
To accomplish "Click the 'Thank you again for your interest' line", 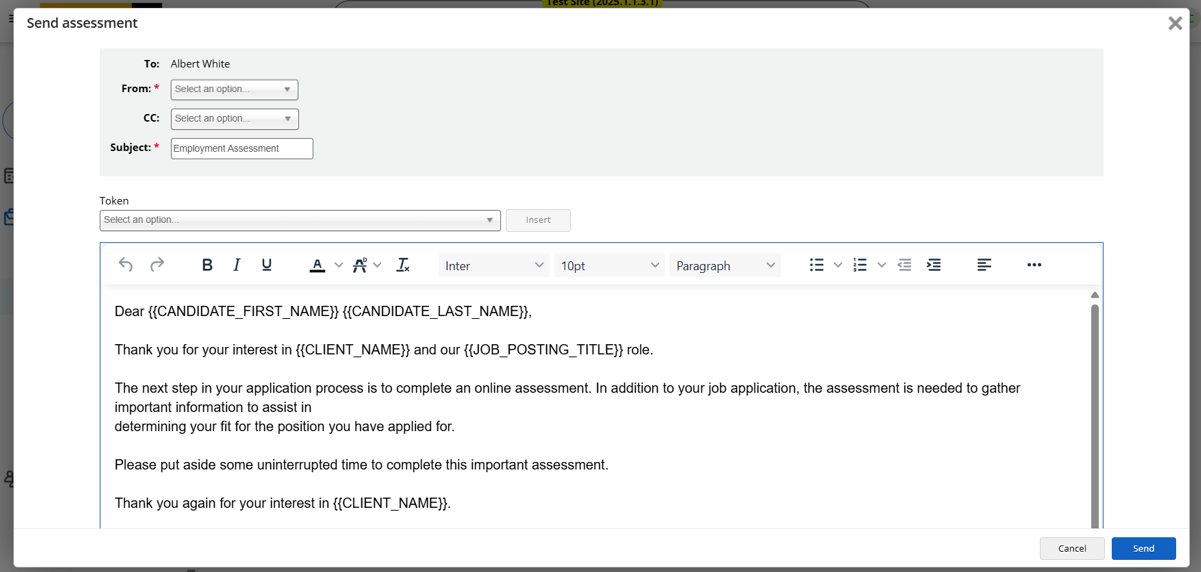I will pos(282,503).
